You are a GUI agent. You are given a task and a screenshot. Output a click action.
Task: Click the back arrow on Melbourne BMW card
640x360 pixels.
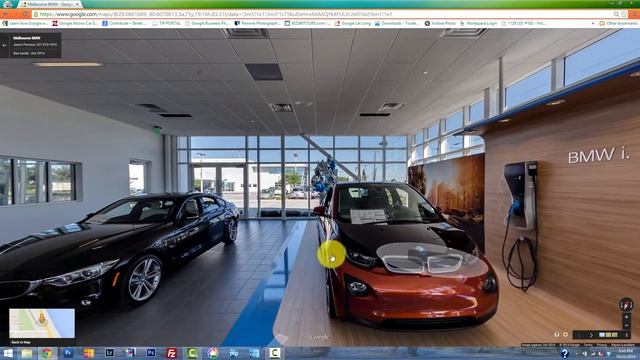(5, 45)
